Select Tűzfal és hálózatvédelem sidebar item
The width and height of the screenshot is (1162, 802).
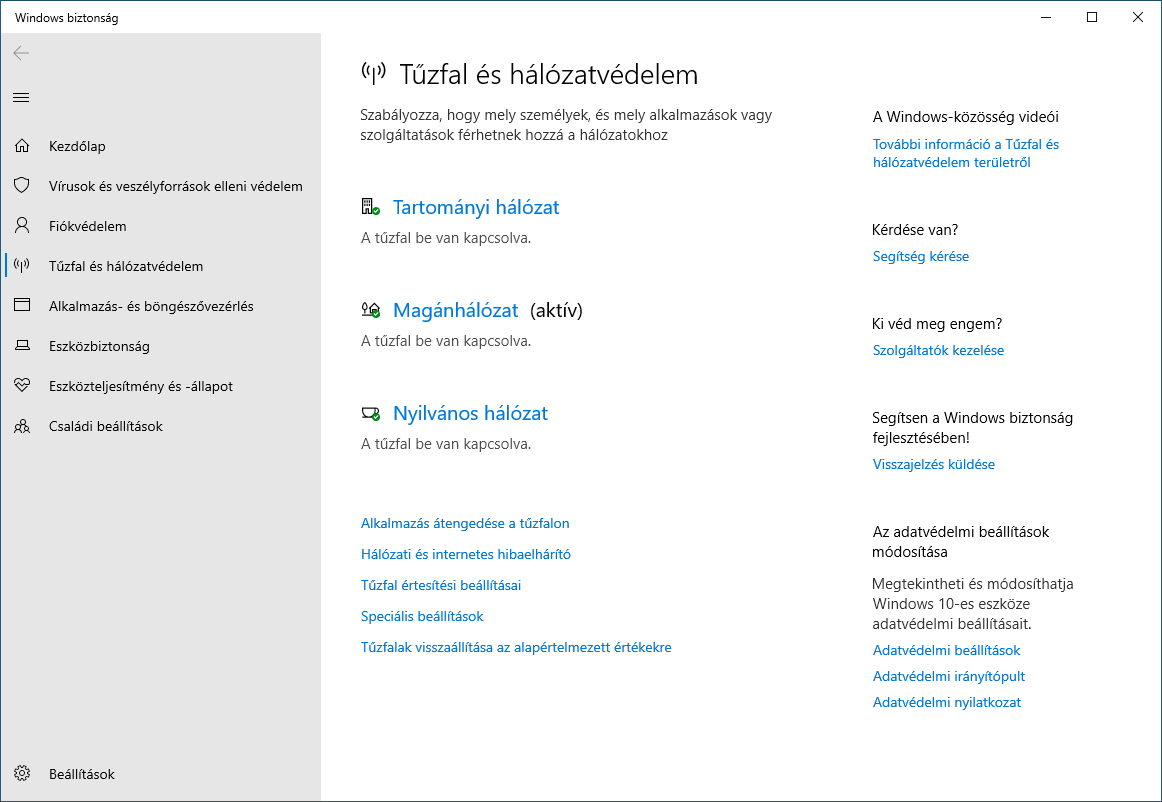tap(126, 266)
